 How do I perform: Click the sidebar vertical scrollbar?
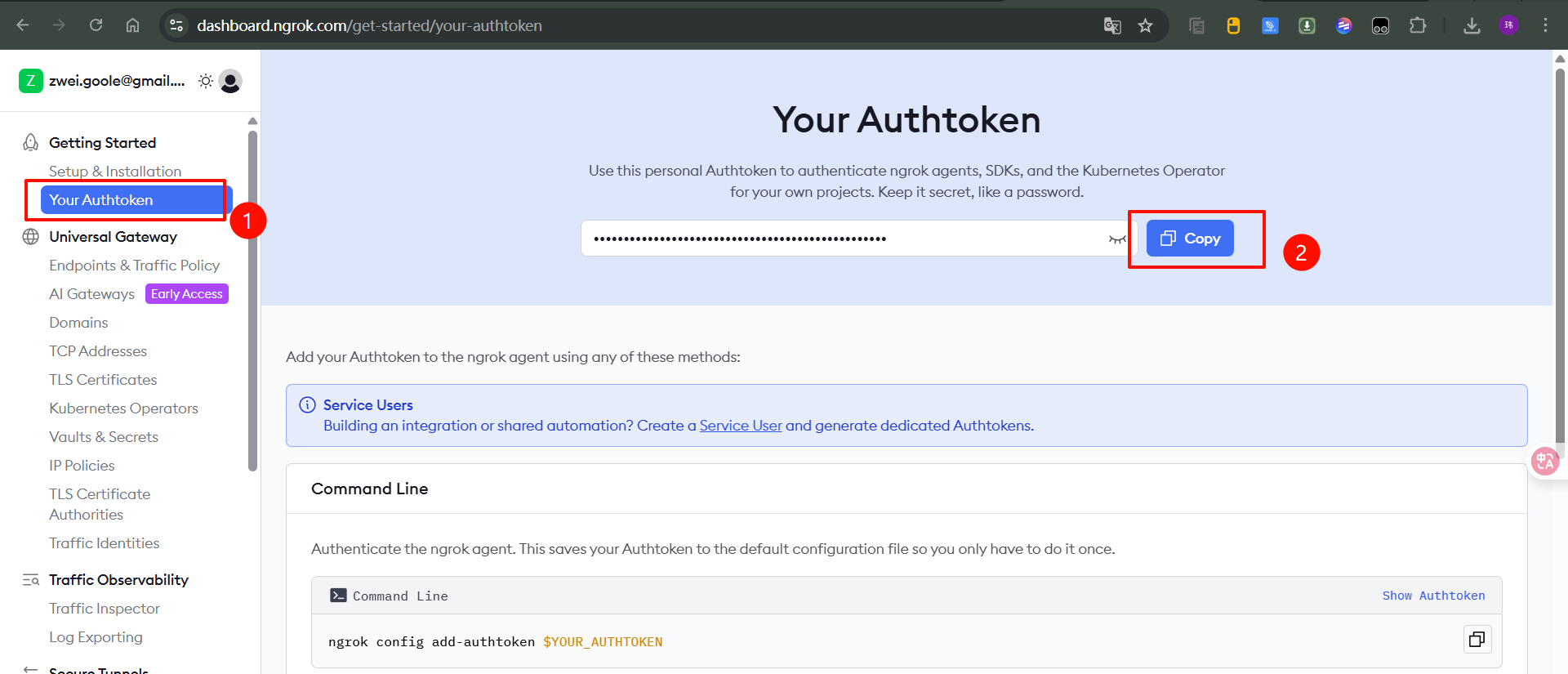click(252, 301)
